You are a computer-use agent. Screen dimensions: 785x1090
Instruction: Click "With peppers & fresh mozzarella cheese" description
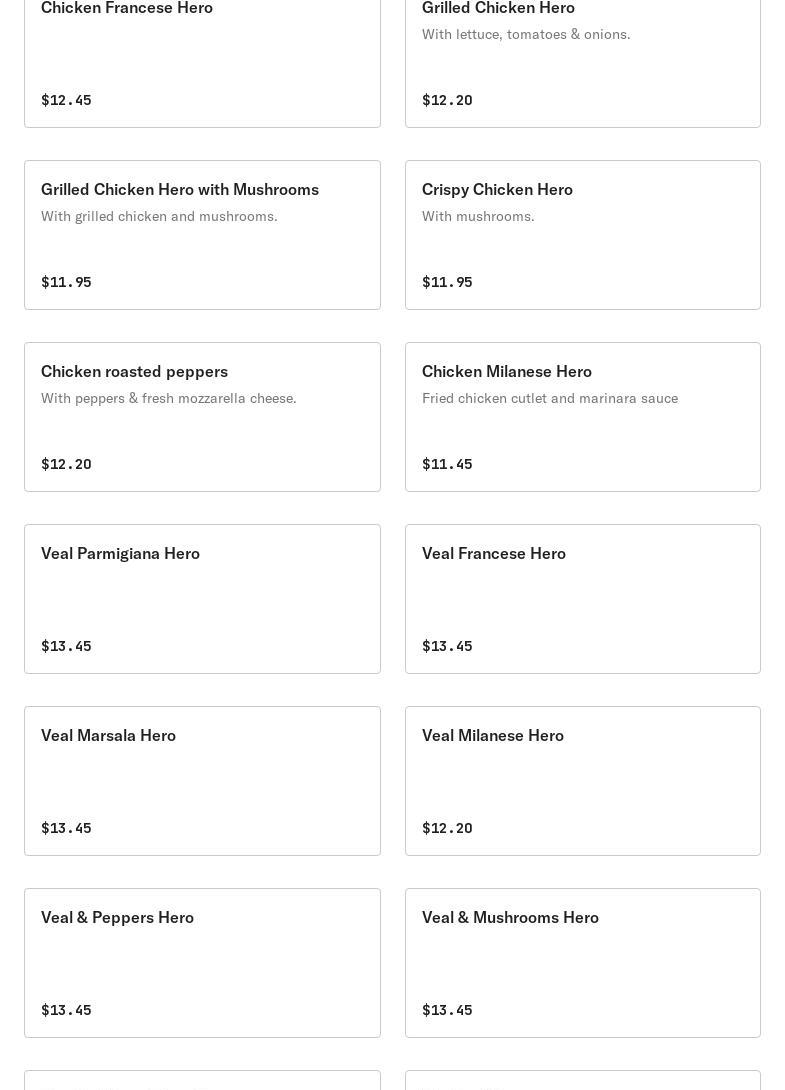[169, 398]
